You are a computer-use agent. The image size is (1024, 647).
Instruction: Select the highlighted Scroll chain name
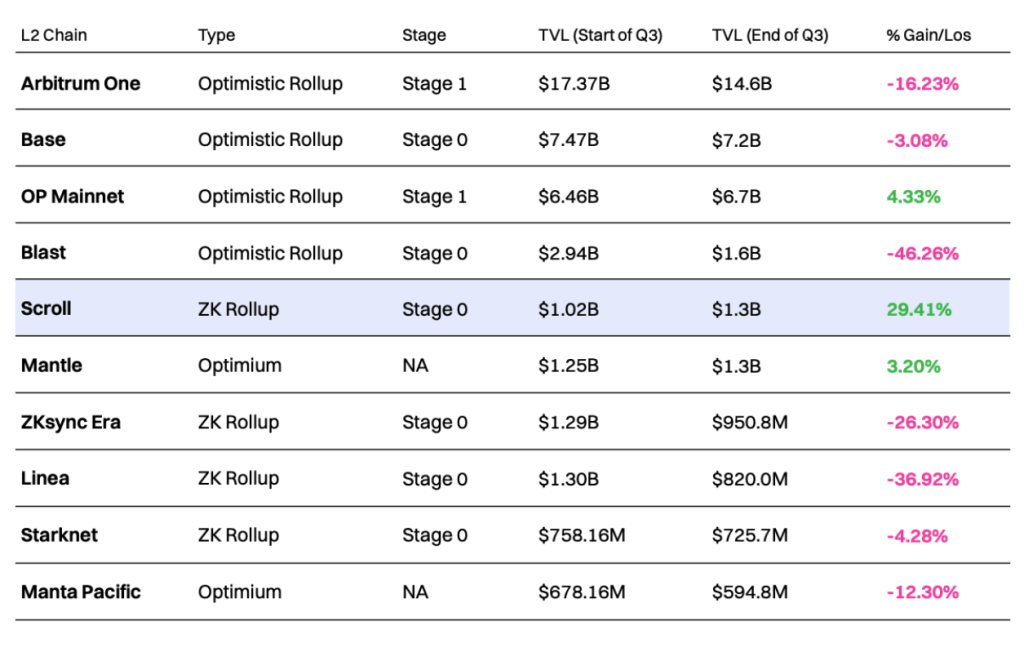point(46,309)
